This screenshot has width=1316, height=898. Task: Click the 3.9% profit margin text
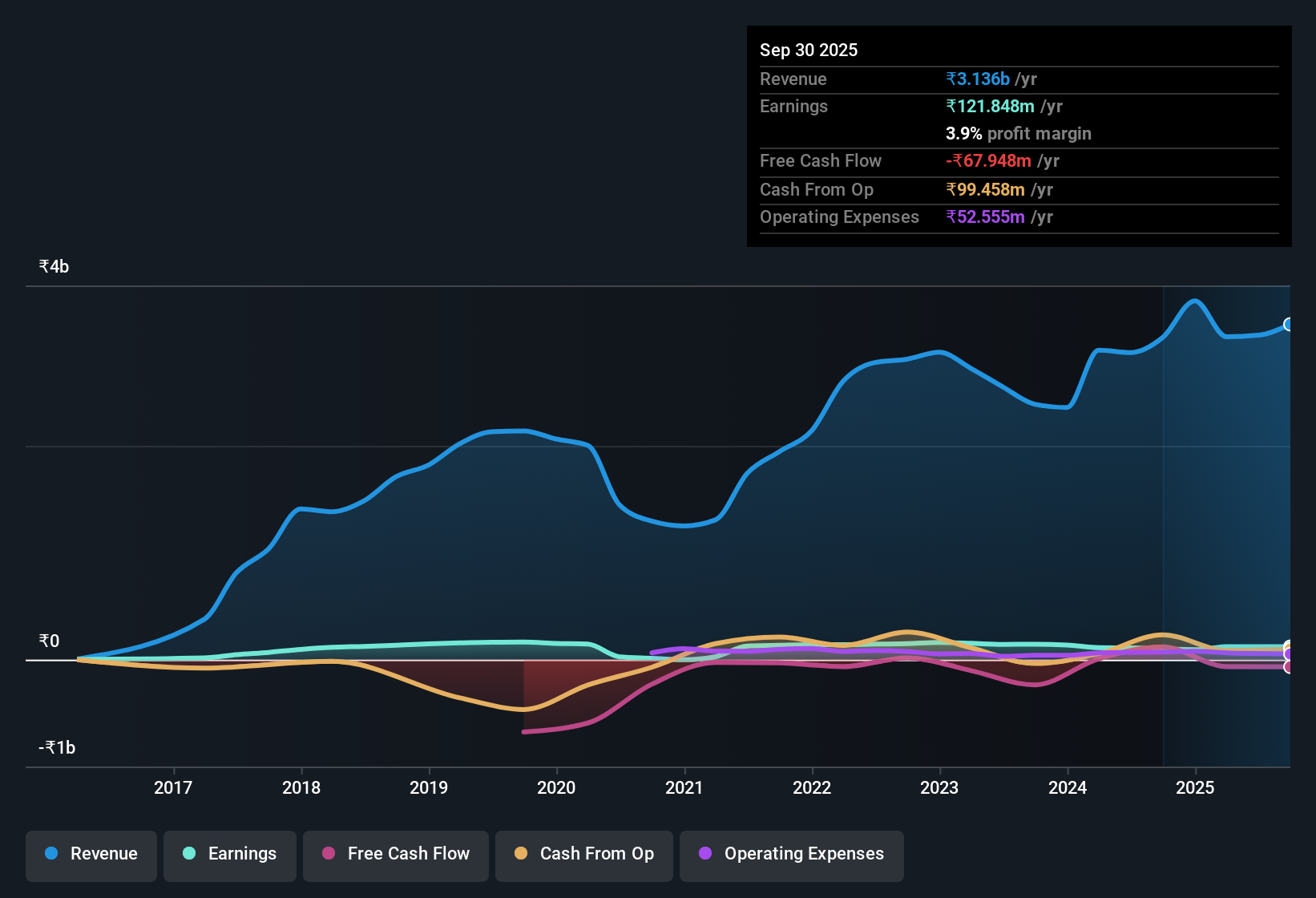pos(1018,134)
